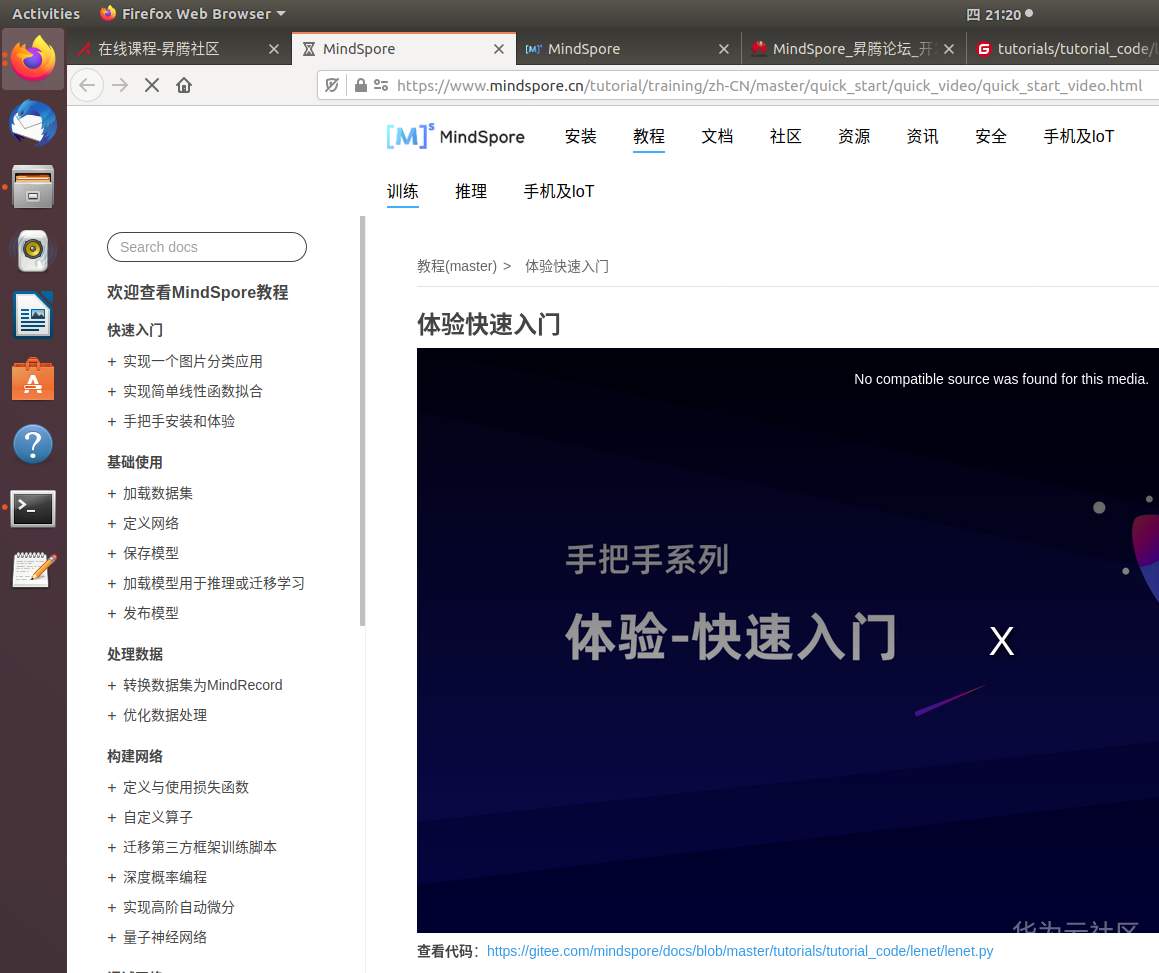Viewport: 1159px width, 973px height.
Task: Click the Search docs input field
Action: 207,247
